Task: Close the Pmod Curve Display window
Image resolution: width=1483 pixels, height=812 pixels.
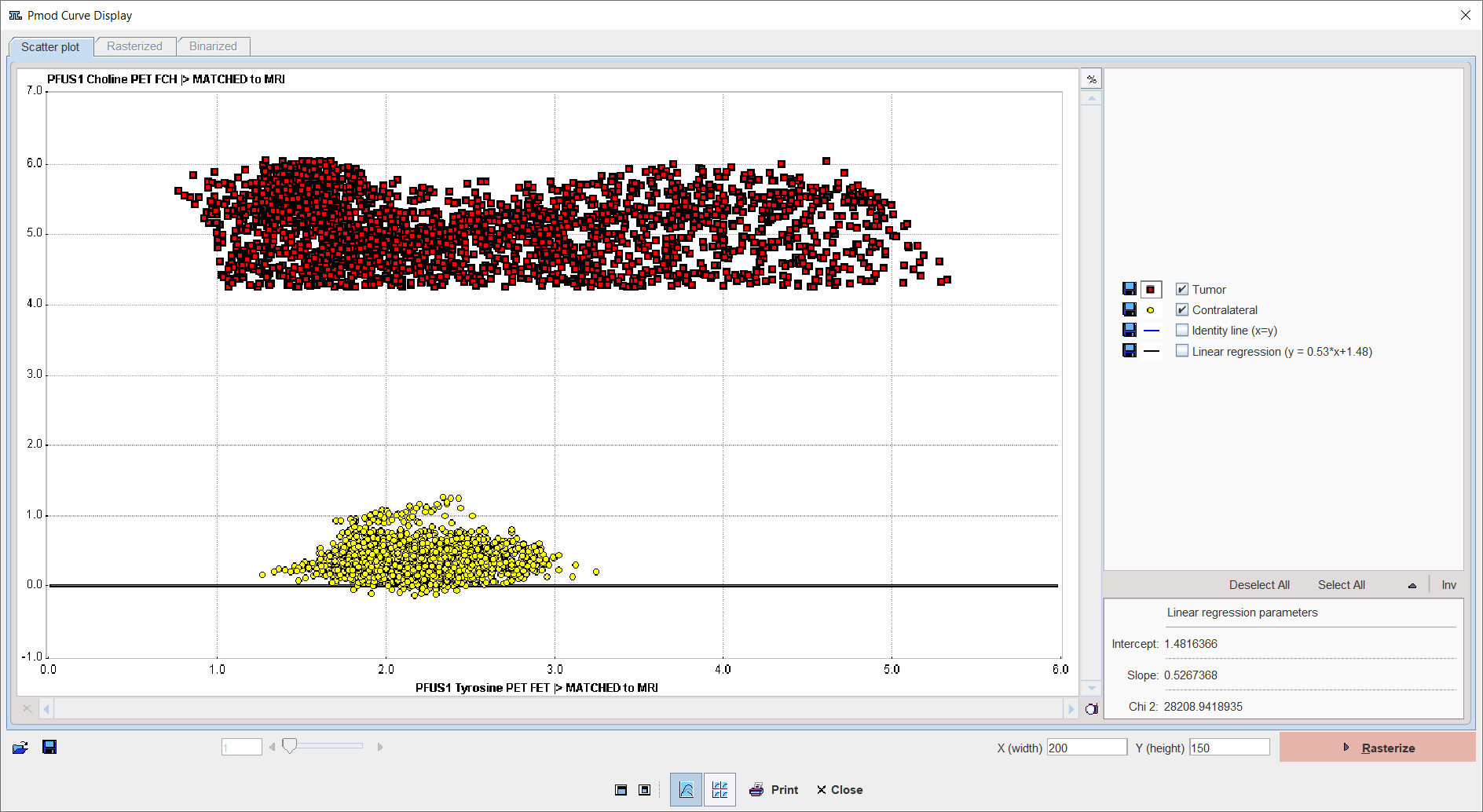Action: [x=1466, y=15]
